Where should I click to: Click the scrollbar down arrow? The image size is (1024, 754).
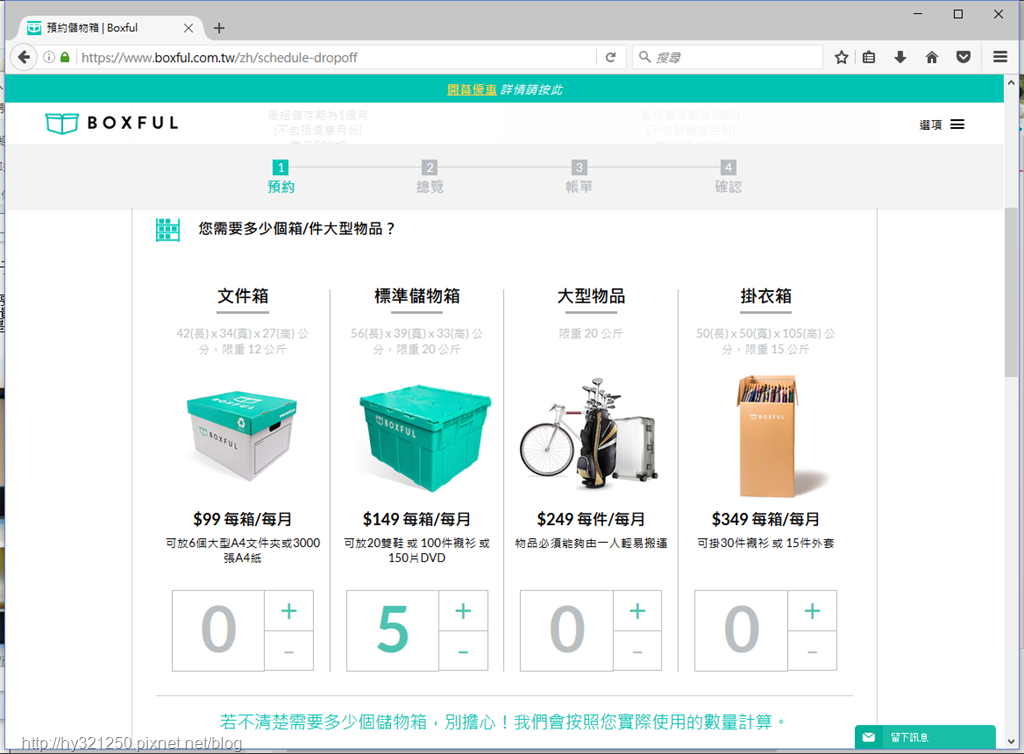click(1011, 742)
